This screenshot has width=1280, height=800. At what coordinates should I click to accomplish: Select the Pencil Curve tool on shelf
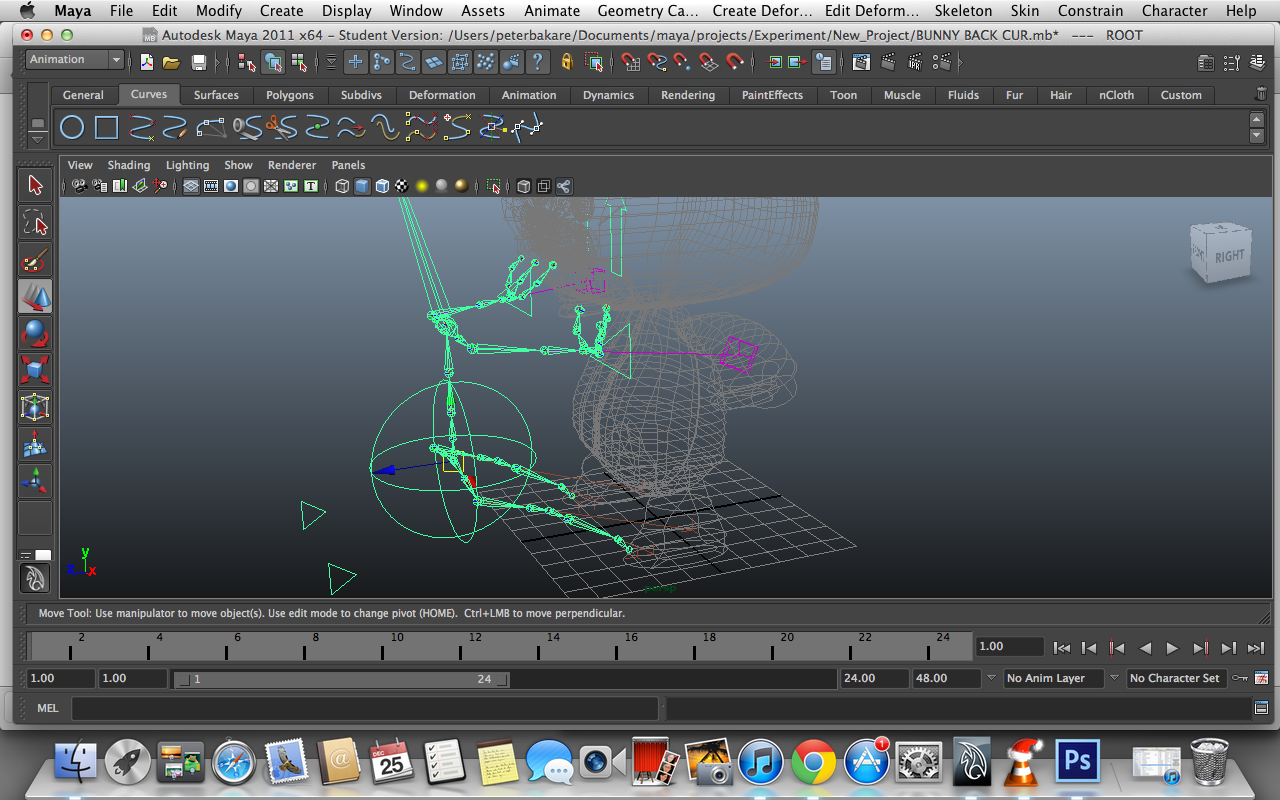click(x=175, y=128)
